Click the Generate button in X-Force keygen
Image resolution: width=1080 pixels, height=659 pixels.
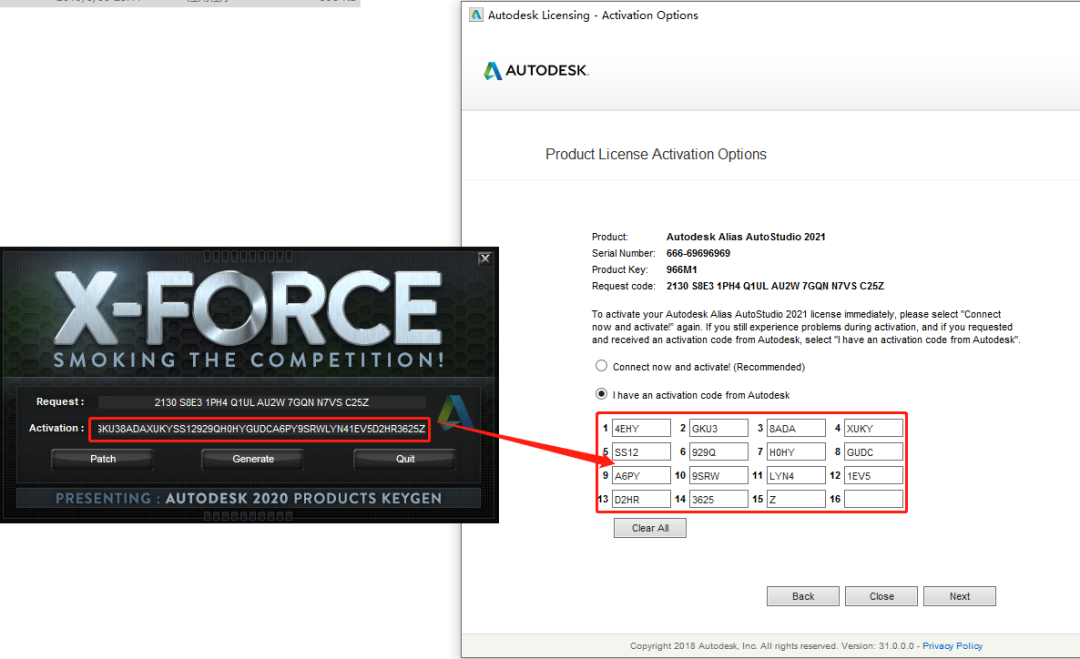click(253, 459)
